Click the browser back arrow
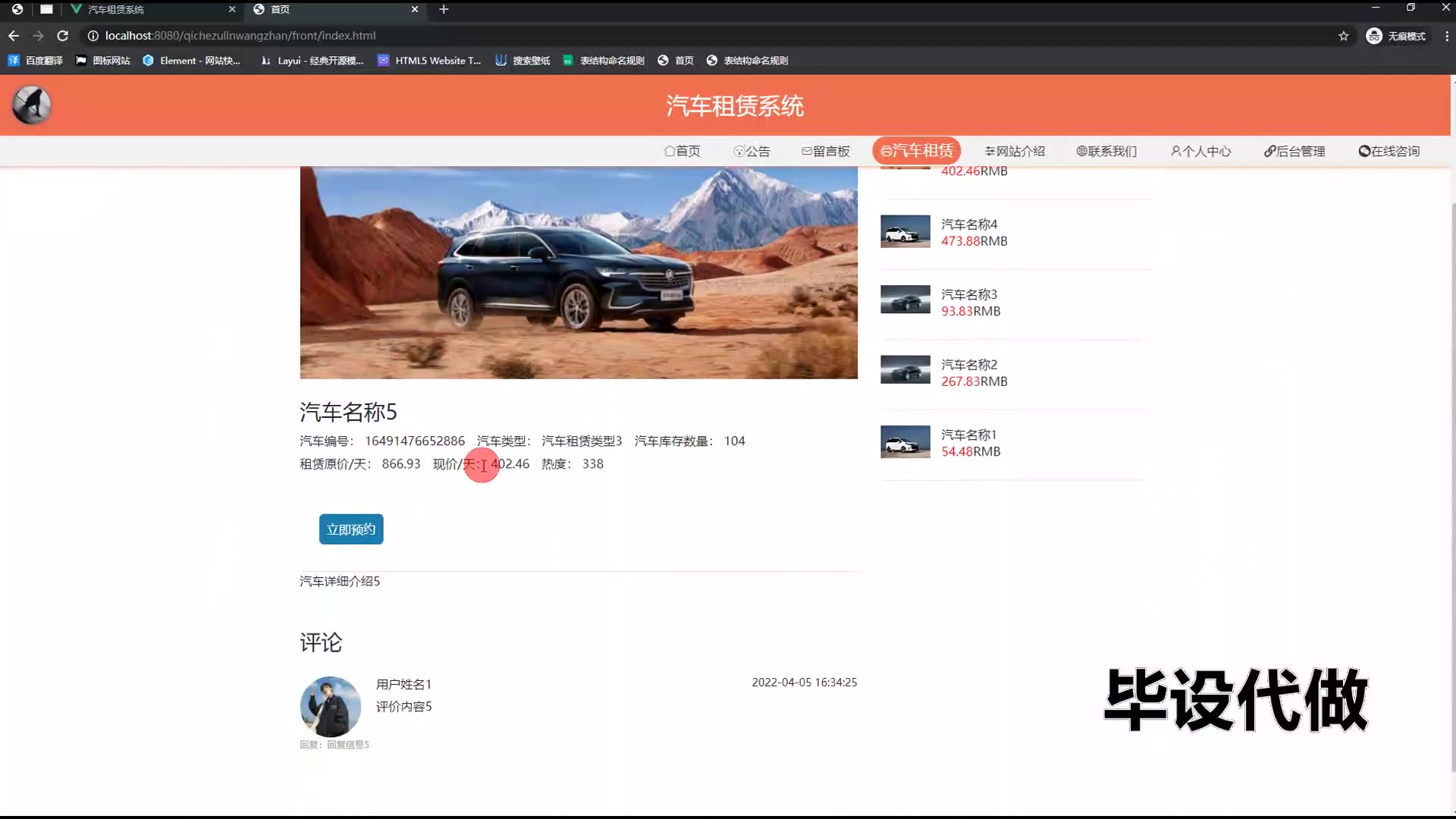Image resolution: width=1456 pixels, height=819 pixels. (x=14, y=36)
